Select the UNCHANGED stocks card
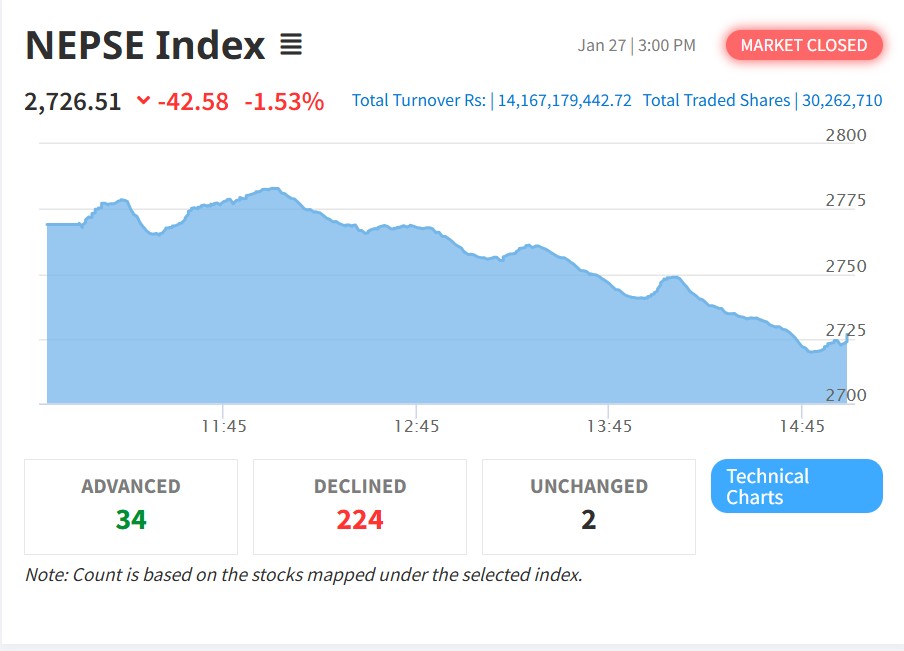The height and width of the screenshot is (651, 904). click(x=588, y=506)
